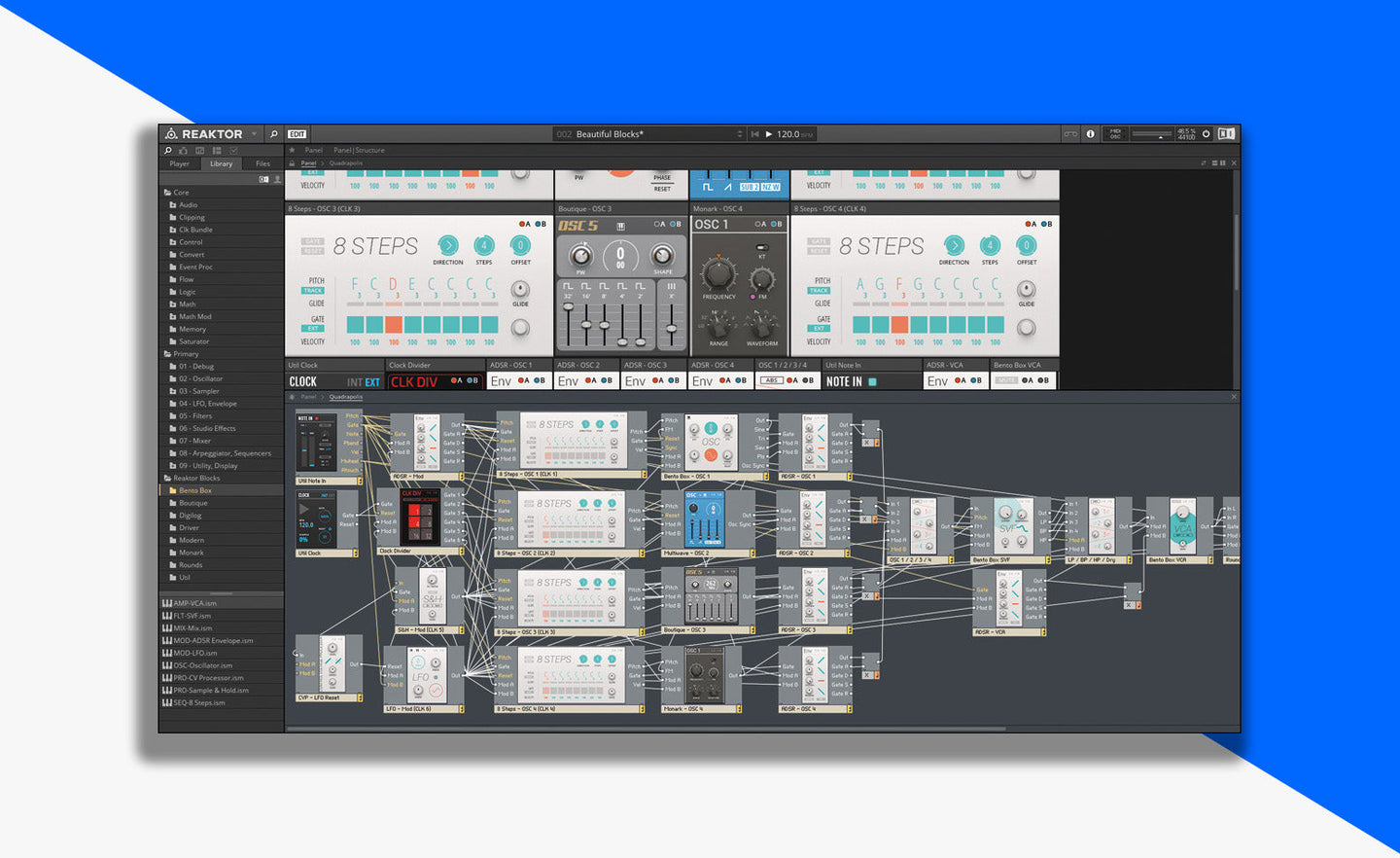
Task: Toggle the KT switch on Monark OSC 1
Action: coord(762,248)
